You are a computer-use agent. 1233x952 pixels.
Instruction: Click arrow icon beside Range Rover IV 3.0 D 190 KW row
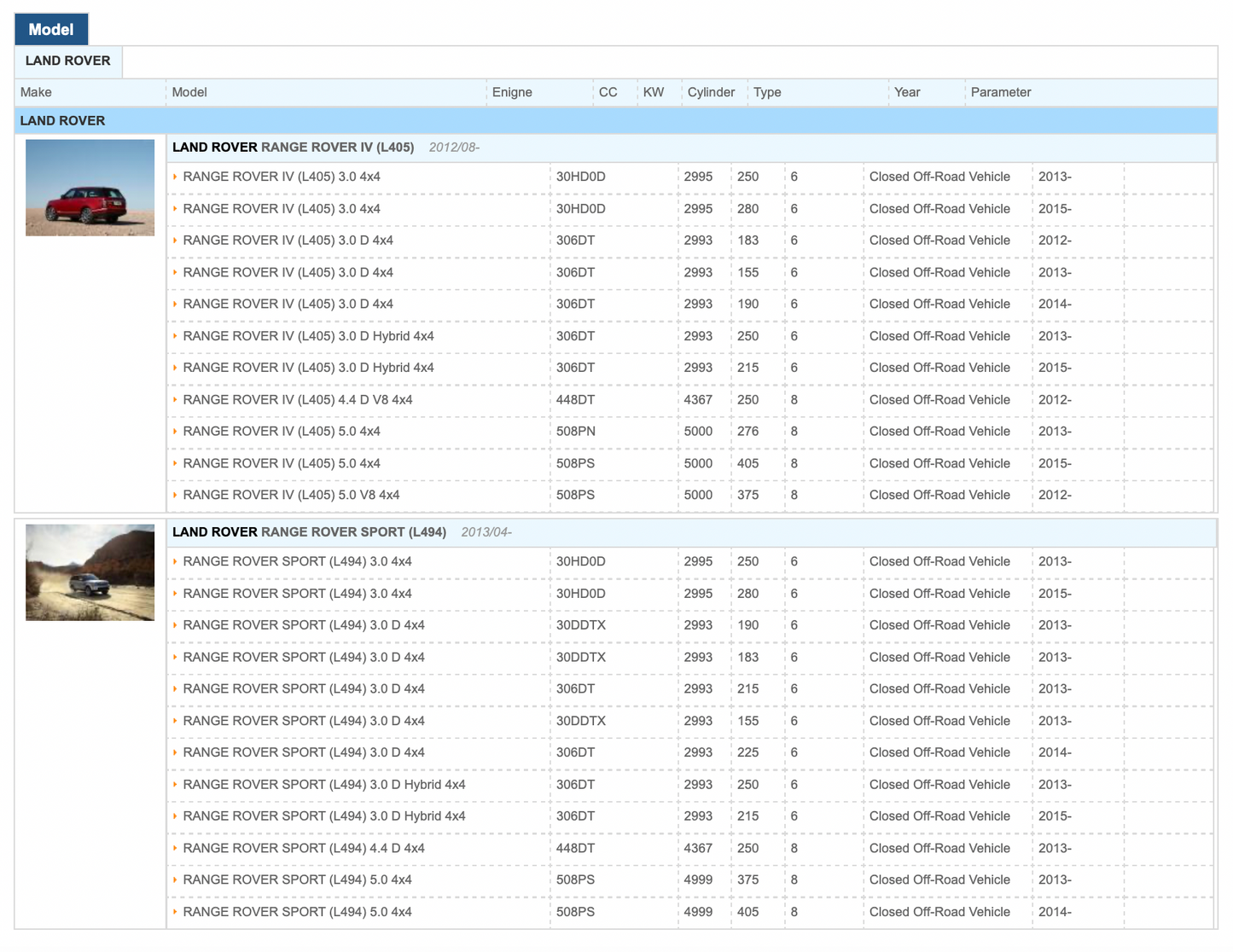[175, 305]
